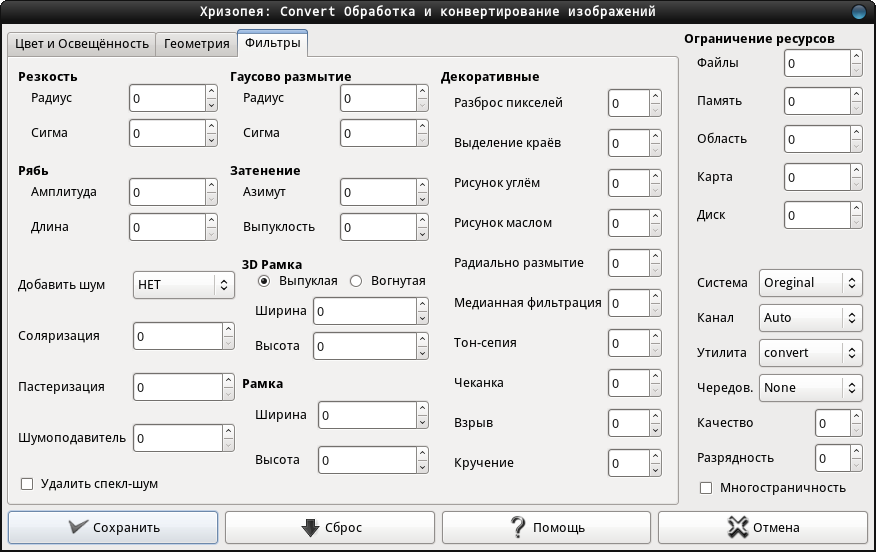Decrease Кручение value with the down arrow
Screen dimensions: 876x552
(655, 470)
